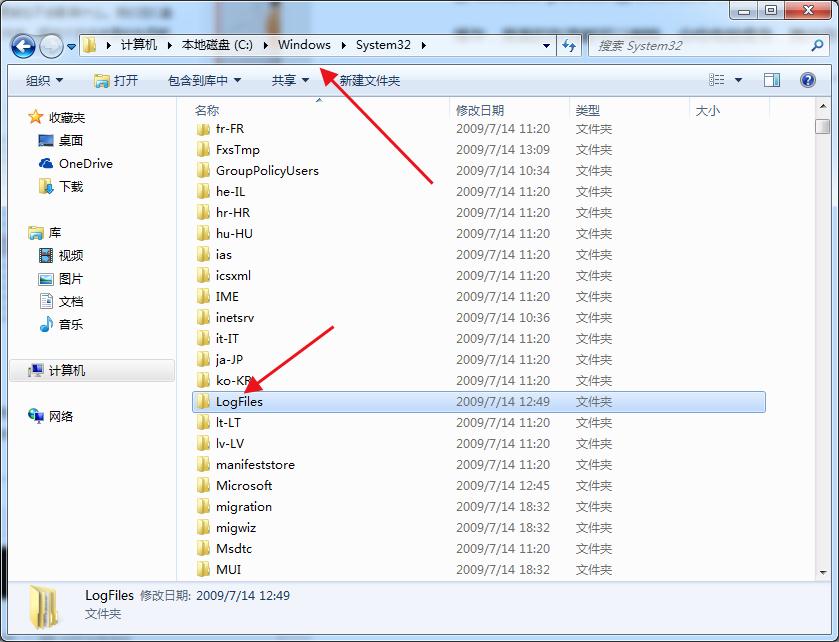Select 桌面 under favorites

click(x=70, y=141)
